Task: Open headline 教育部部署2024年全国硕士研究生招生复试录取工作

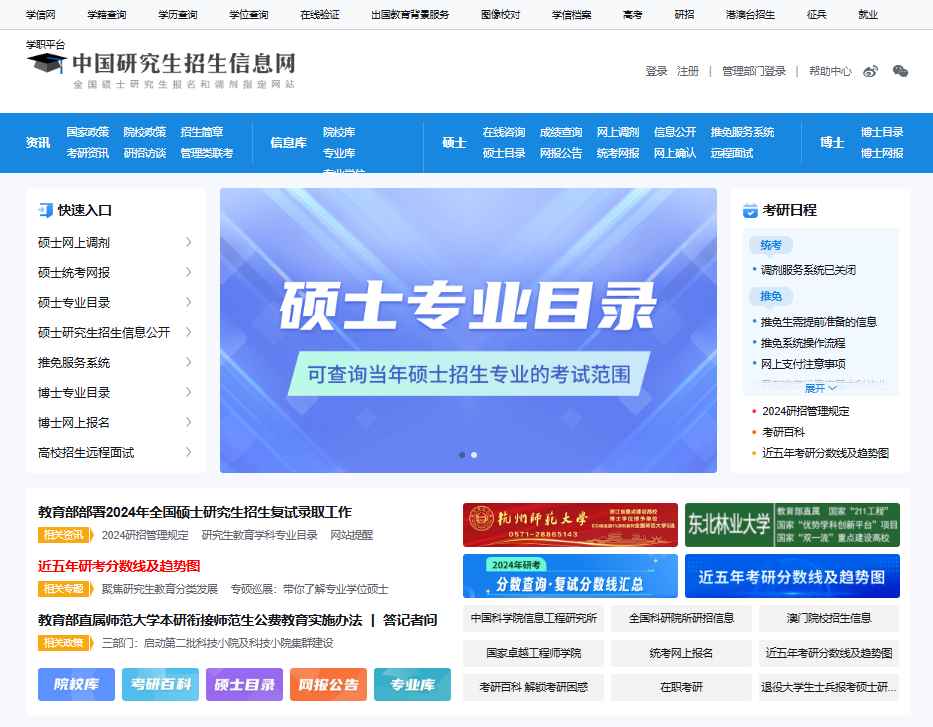Action: coord(195,512)
